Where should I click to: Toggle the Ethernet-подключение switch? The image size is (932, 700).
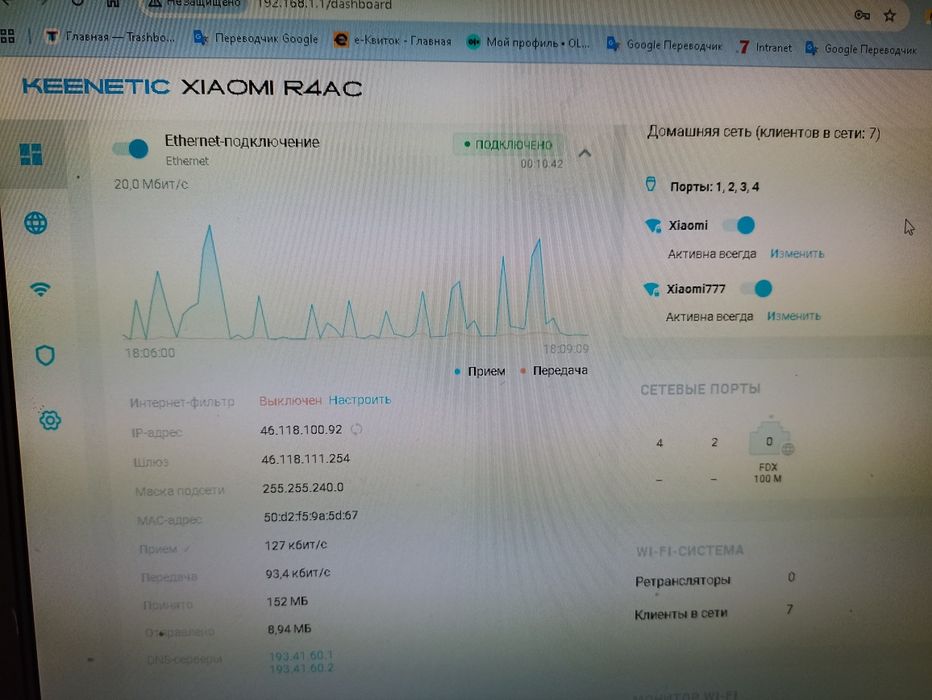[131, 149]
